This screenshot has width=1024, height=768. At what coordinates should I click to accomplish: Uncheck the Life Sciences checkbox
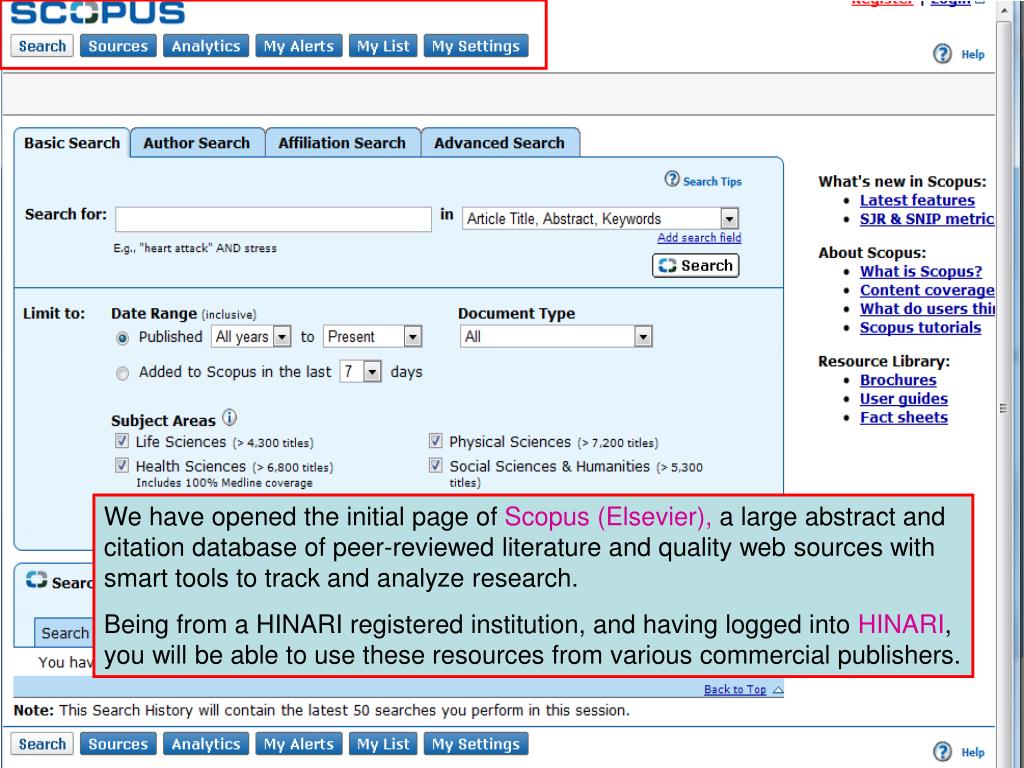point(122,441)
